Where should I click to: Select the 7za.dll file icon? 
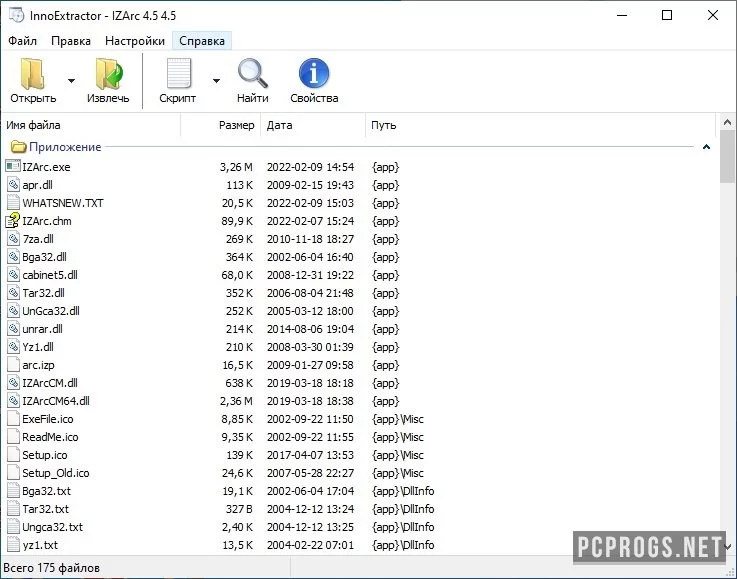13,239
